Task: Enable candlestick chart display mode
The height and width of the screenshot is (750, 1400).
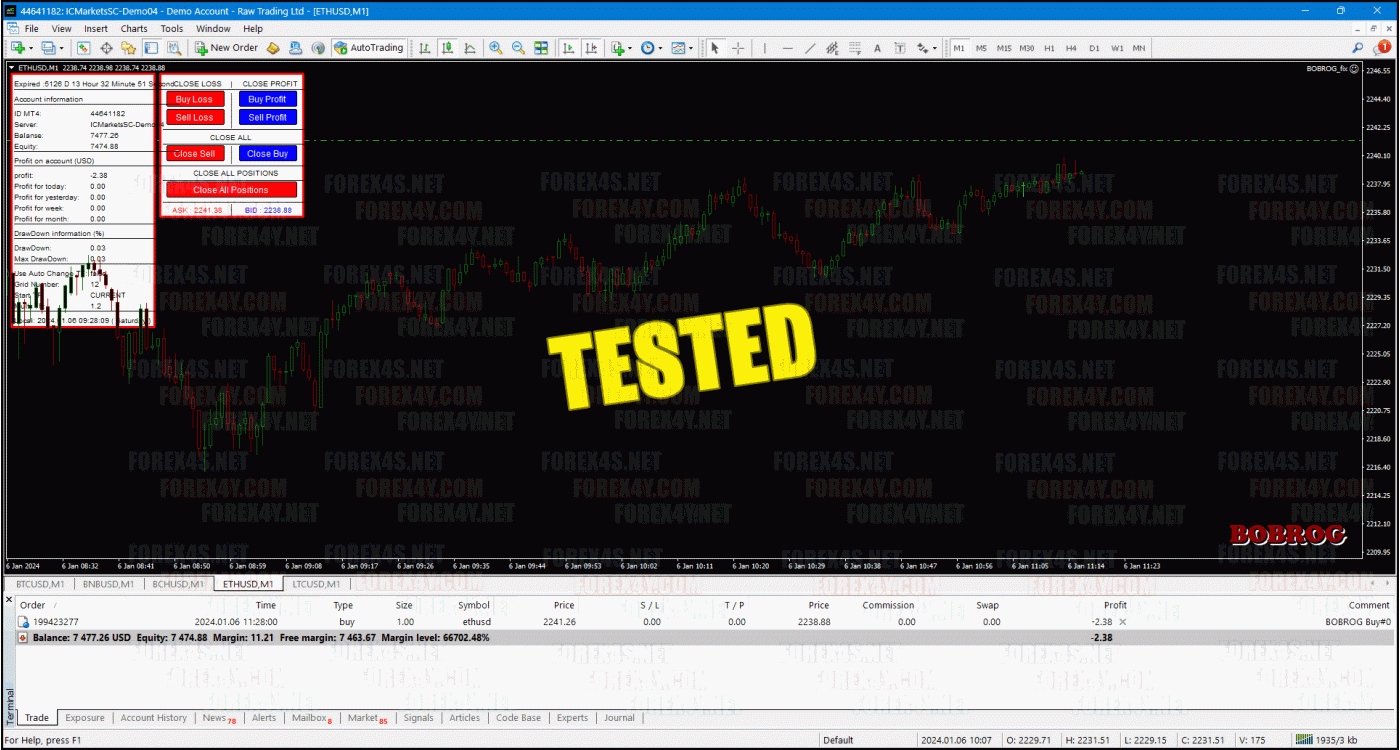Action: (447, 47)
